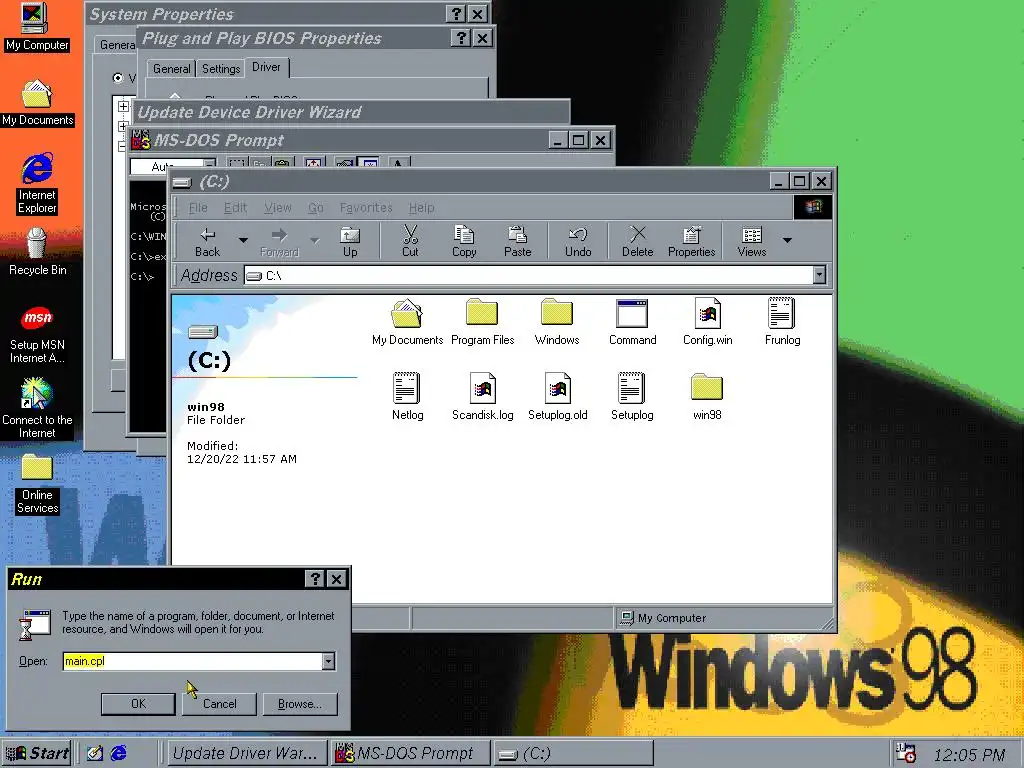Open the Views dropdown arrow
Viewport: 1024px width, 768px height.
788,240
